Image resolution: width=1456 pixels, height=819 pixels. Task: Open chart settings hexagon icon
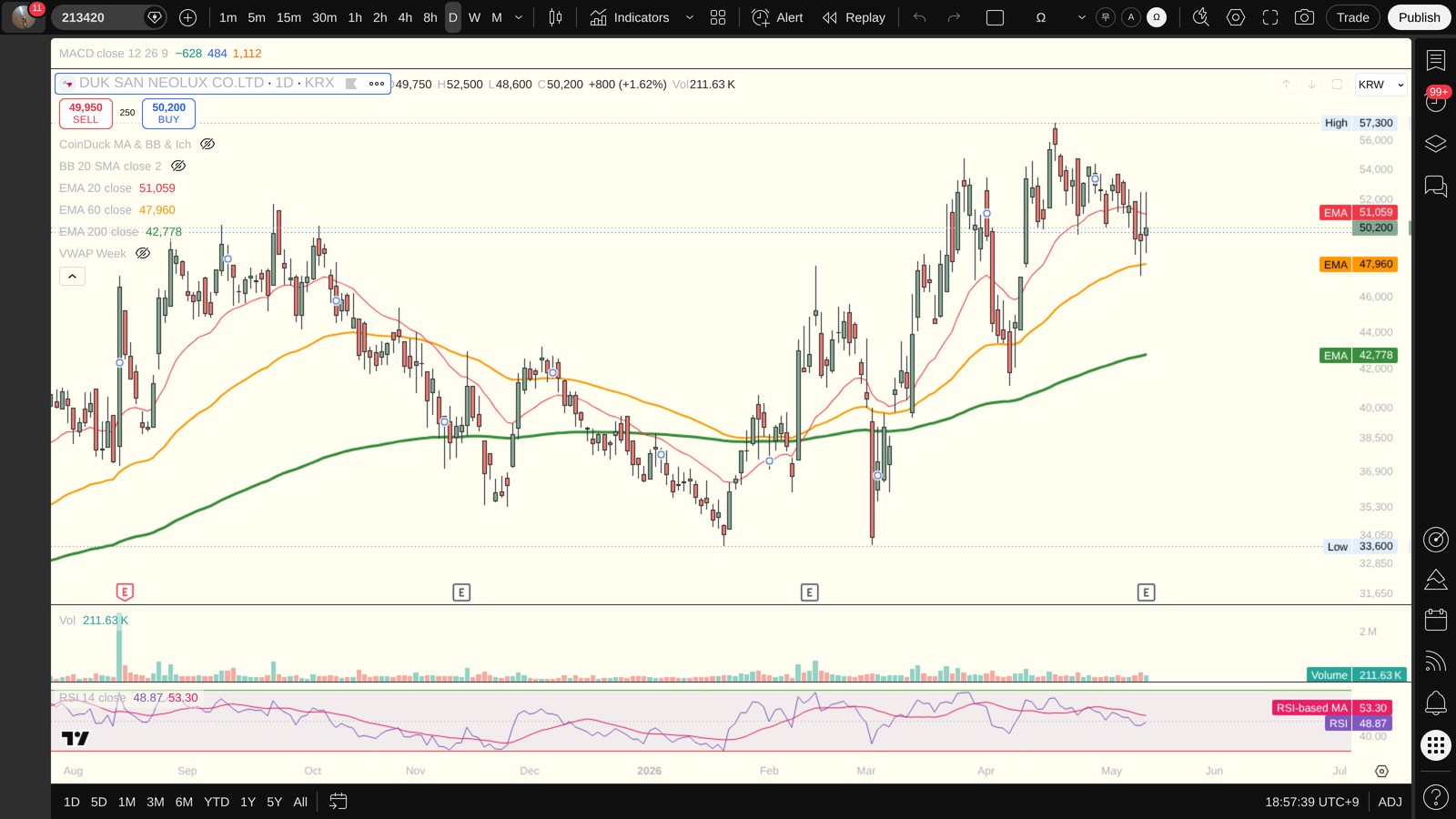[x=1236, y=17]
